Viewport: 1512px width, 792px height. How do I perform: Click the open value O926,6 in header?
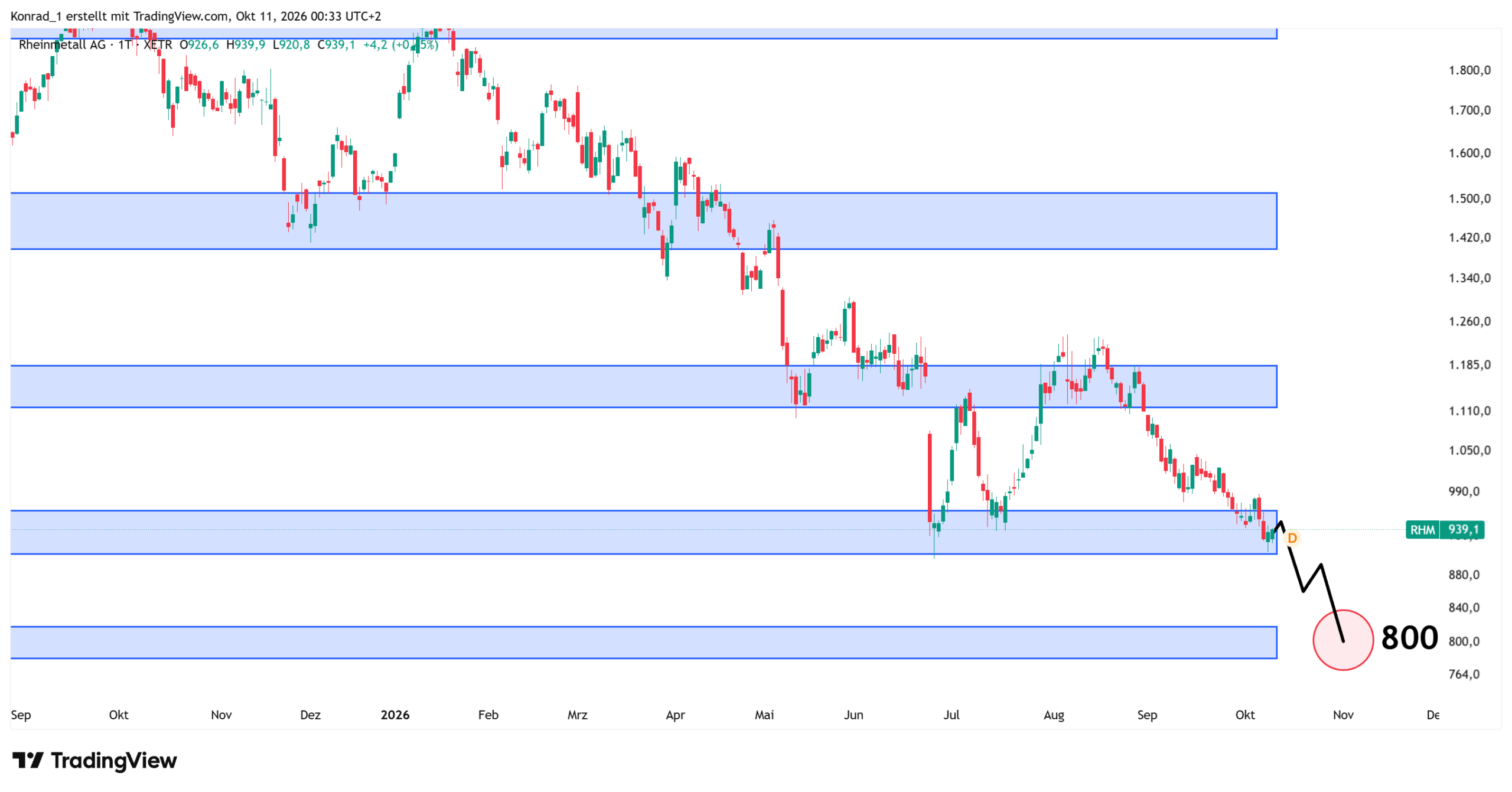point(199,45)
